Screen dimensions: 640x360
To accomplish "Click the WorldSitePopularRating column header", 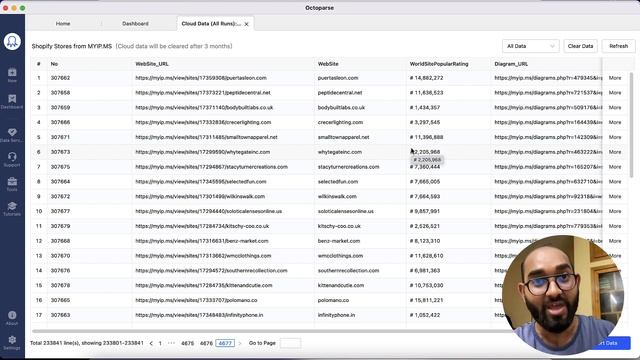I will click(439, 64).
